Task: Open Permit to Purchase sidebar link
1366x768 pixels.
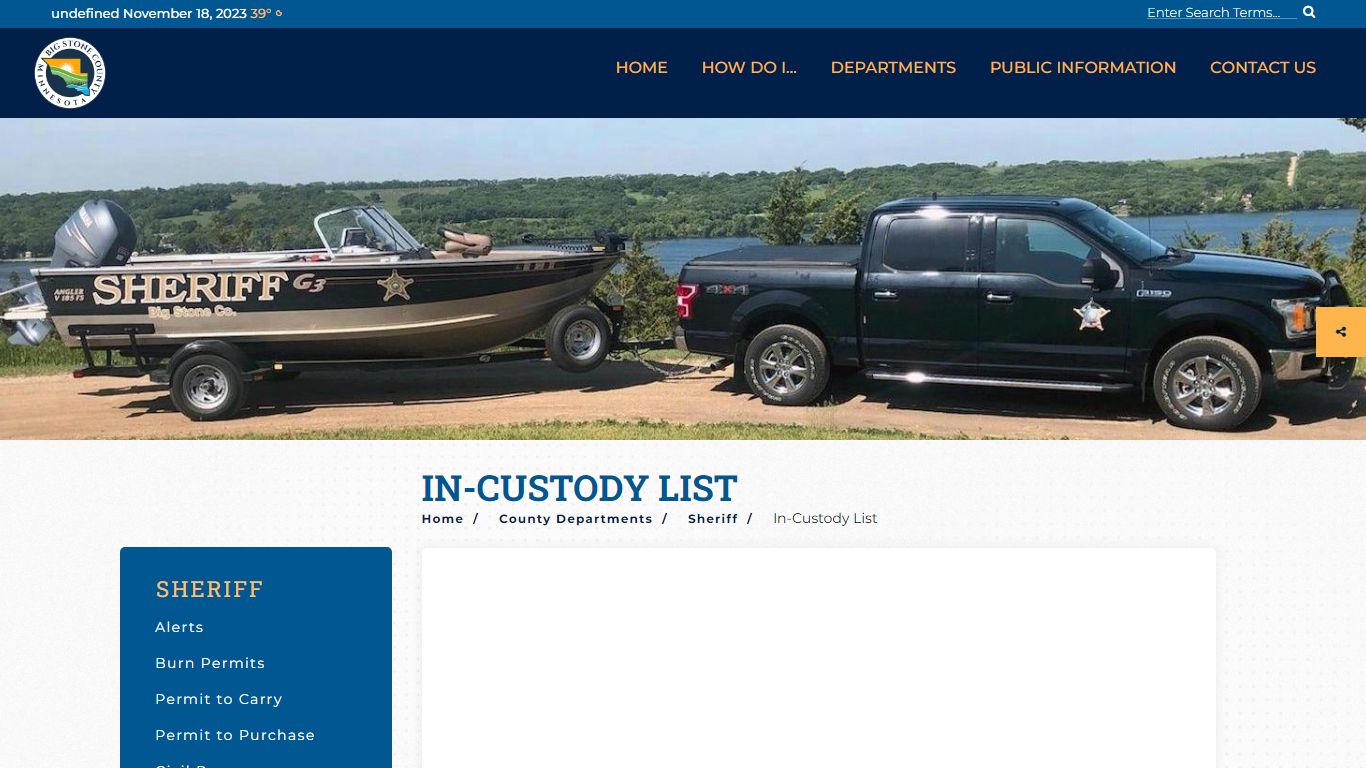Action: [235, 735]
